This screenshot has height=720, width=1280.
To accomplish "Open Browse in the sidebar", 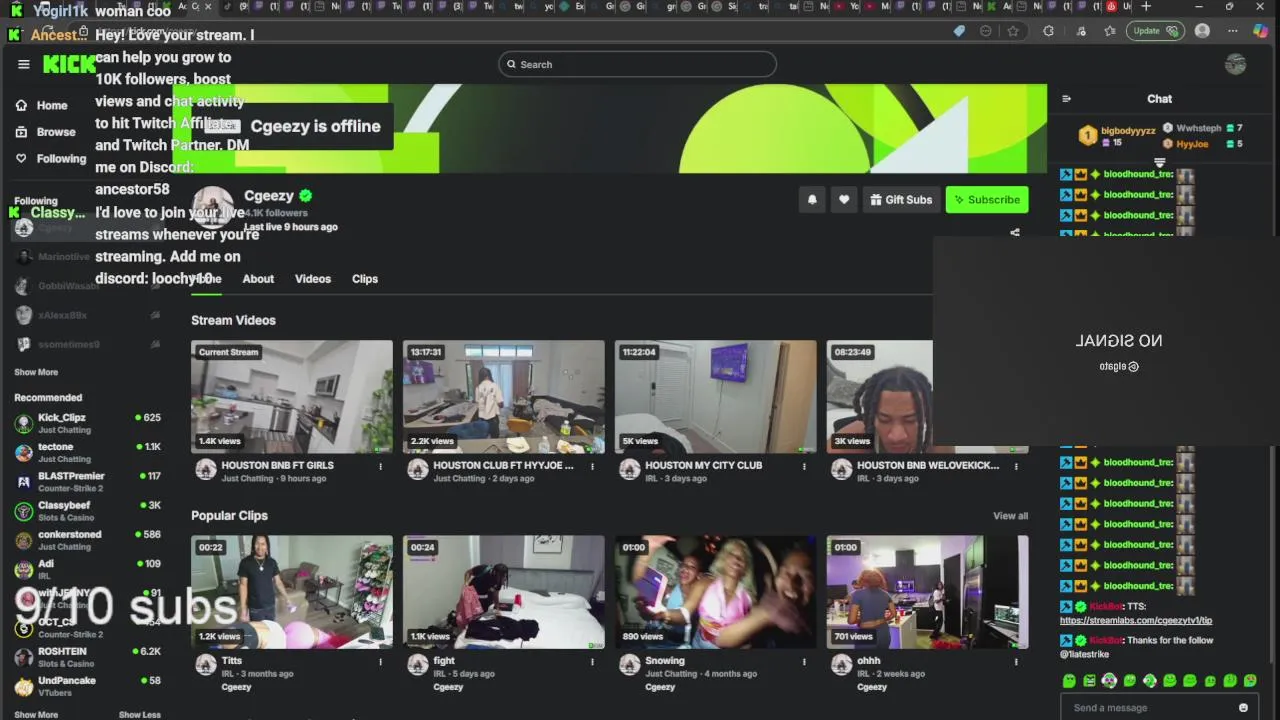I will click(x=45, y=131).
